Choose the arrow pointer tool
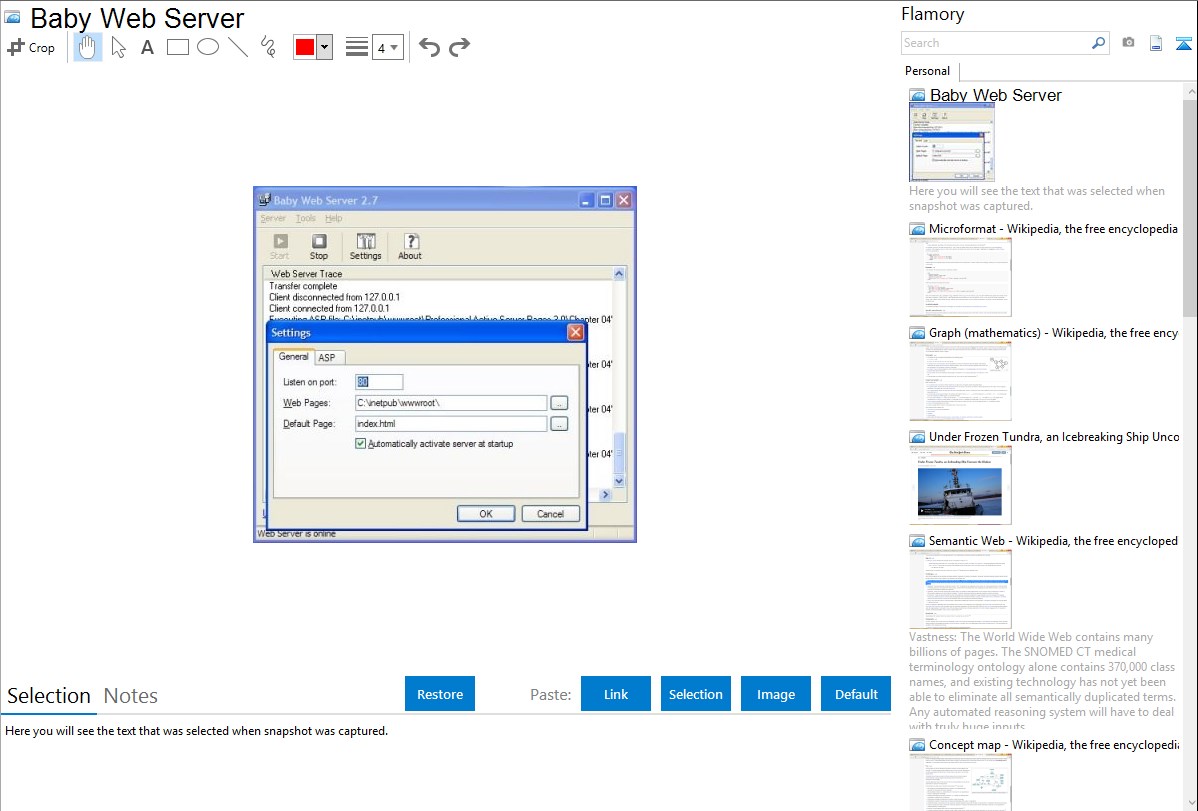The height and width of the screenshot is (811, 1198). pos(118,47)
